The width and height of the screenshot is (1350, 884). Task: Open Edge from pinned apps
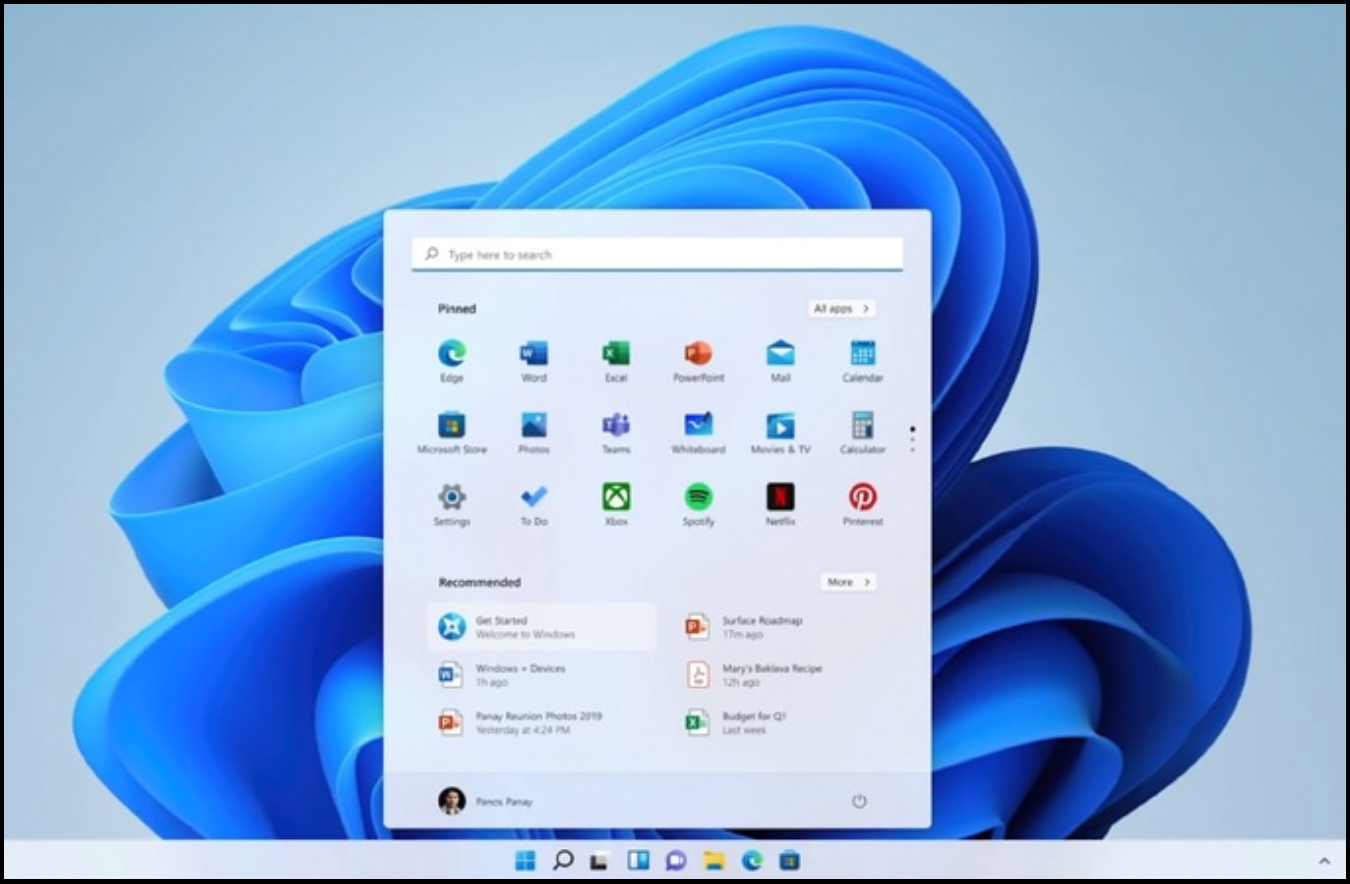pos(451,361)
